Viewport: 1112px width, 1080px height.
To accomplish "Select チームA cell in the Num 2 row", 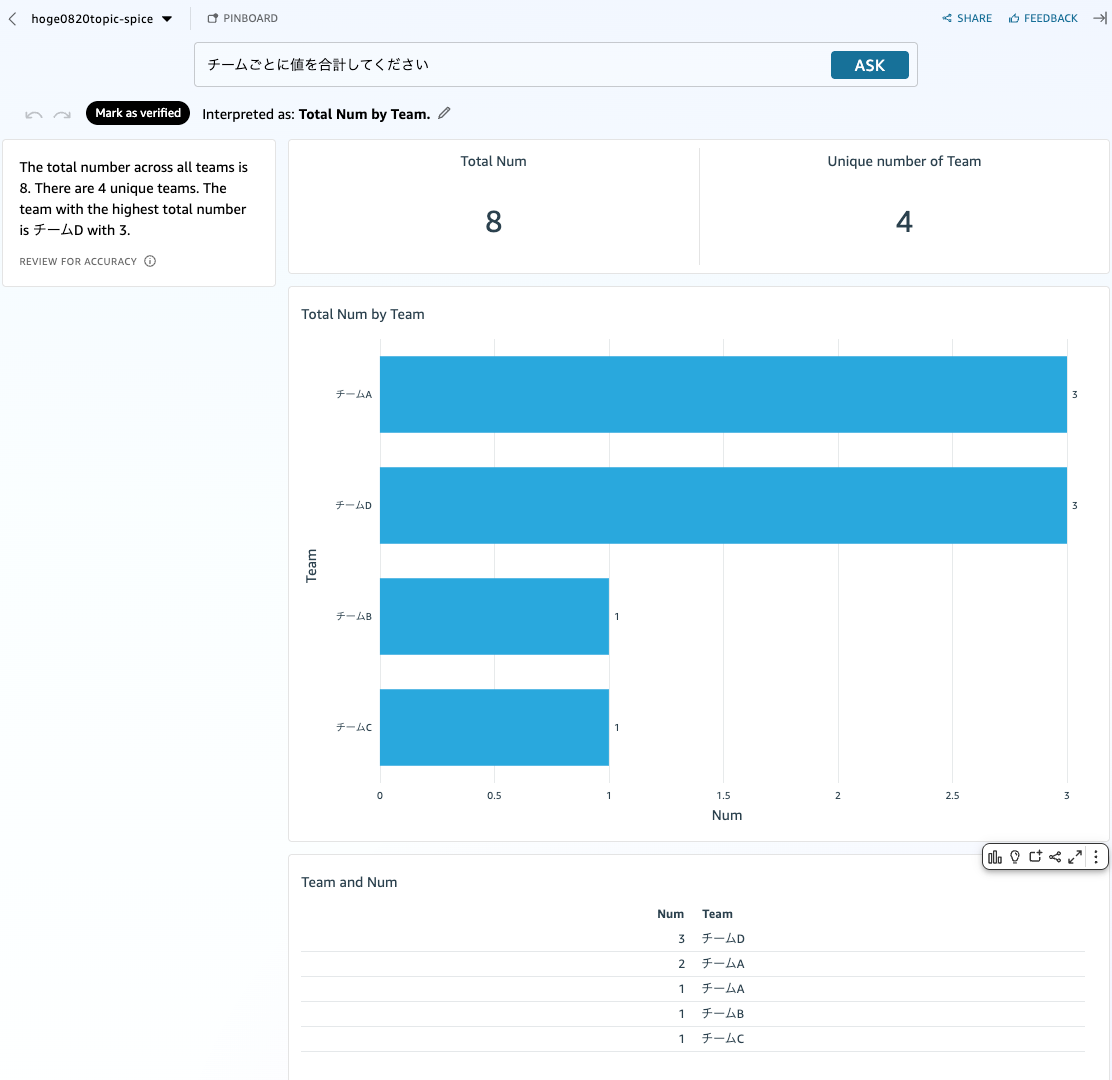I will pyautogui.click(x=723, y=964).
